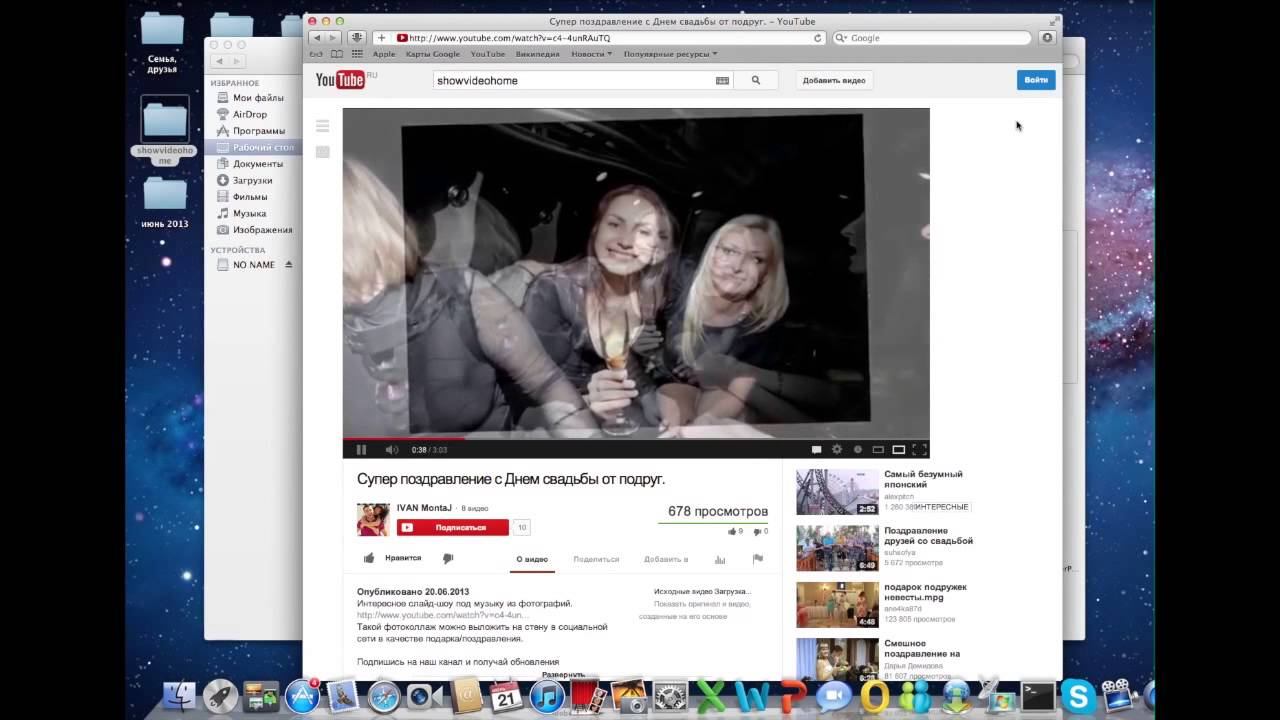Viewport: 1280px width, 720px height.
Task: Switch to the О видео tab
Action: (x=532, y=559)
